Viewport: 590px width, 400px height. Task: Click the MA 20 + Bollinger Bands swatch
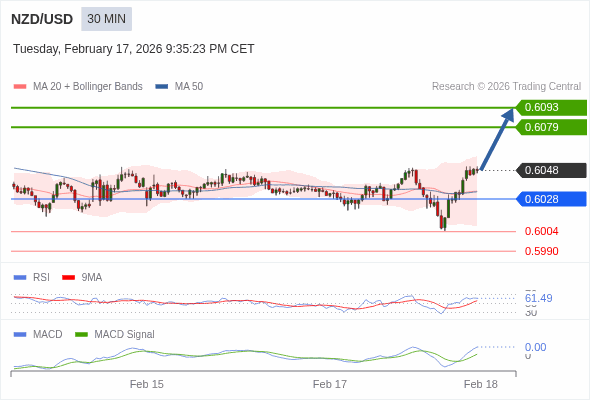(x=20, y=87)
